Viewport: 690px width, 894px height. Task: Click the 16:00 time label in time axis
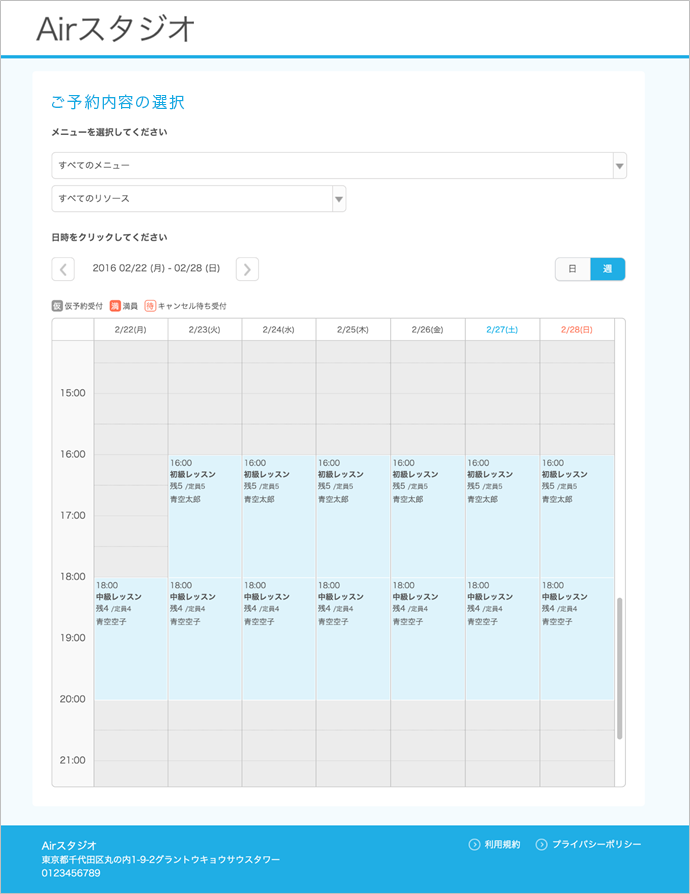pos(72,454)
